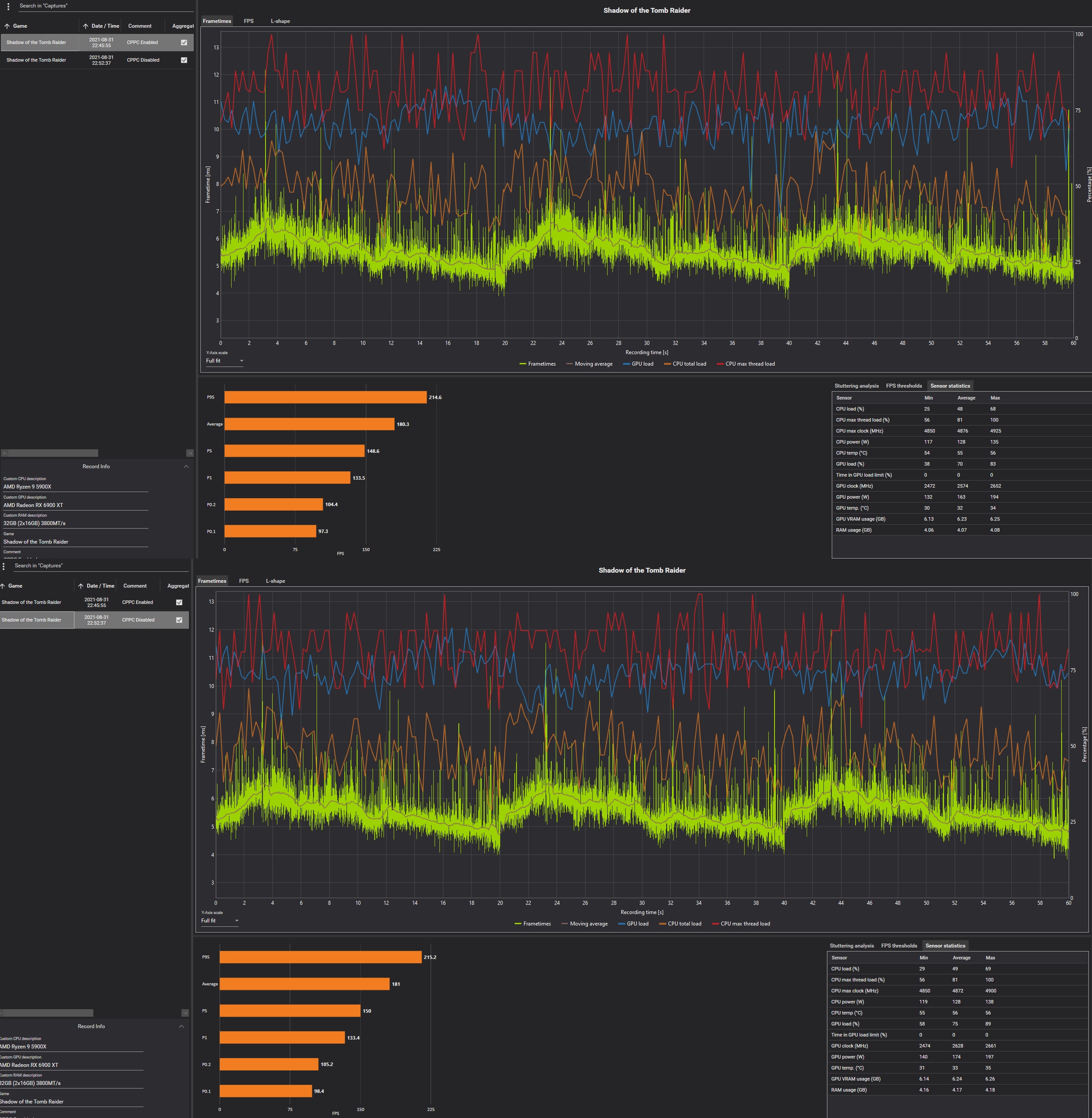Collapse the upper Record Info section chevron

[x=186, y=466]
